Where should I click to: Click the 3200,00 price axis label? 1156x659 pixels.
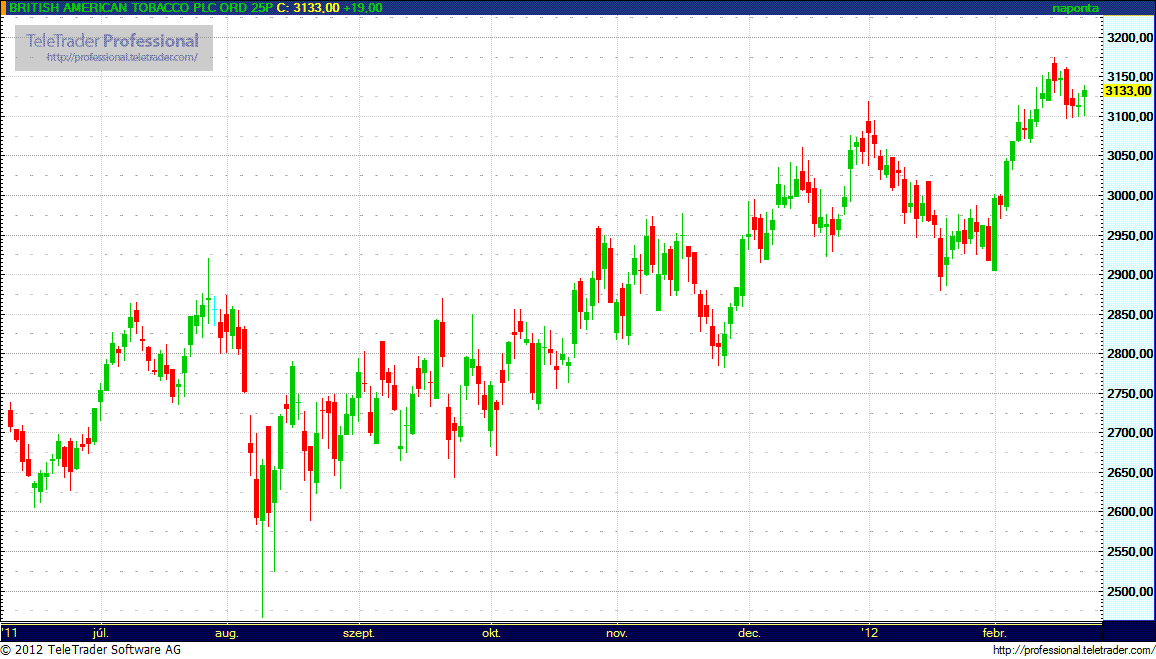1129,37
